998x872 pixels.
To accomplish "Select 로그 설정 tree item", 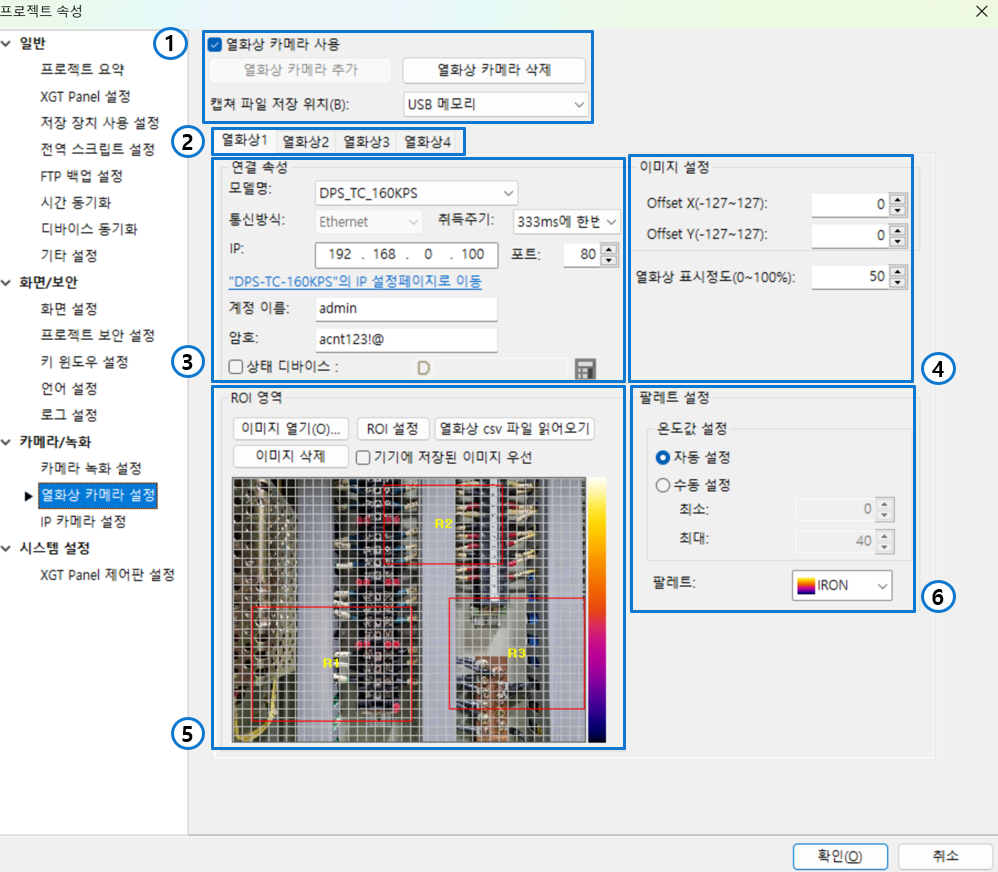I will point(69,415).
